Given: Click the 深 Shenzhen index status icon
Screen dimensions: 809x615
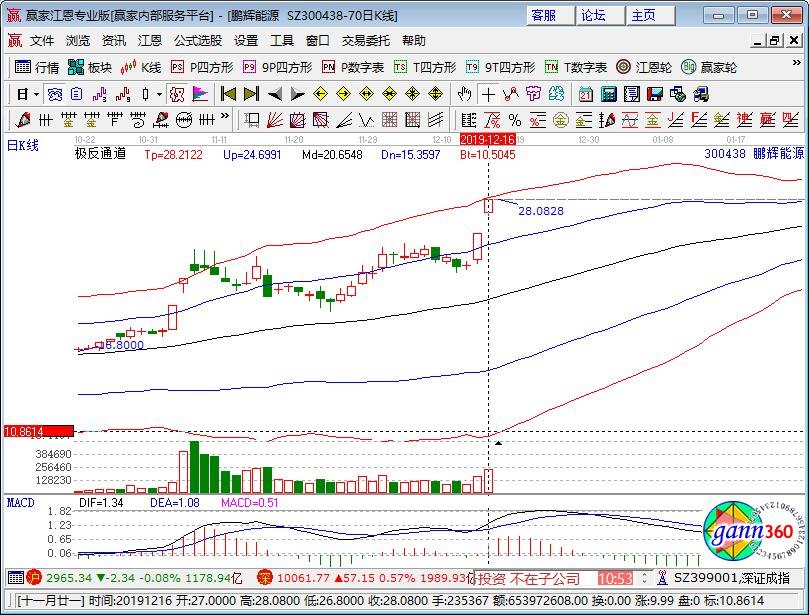Looking at the screenshot, I should click(x=265, y=577).
